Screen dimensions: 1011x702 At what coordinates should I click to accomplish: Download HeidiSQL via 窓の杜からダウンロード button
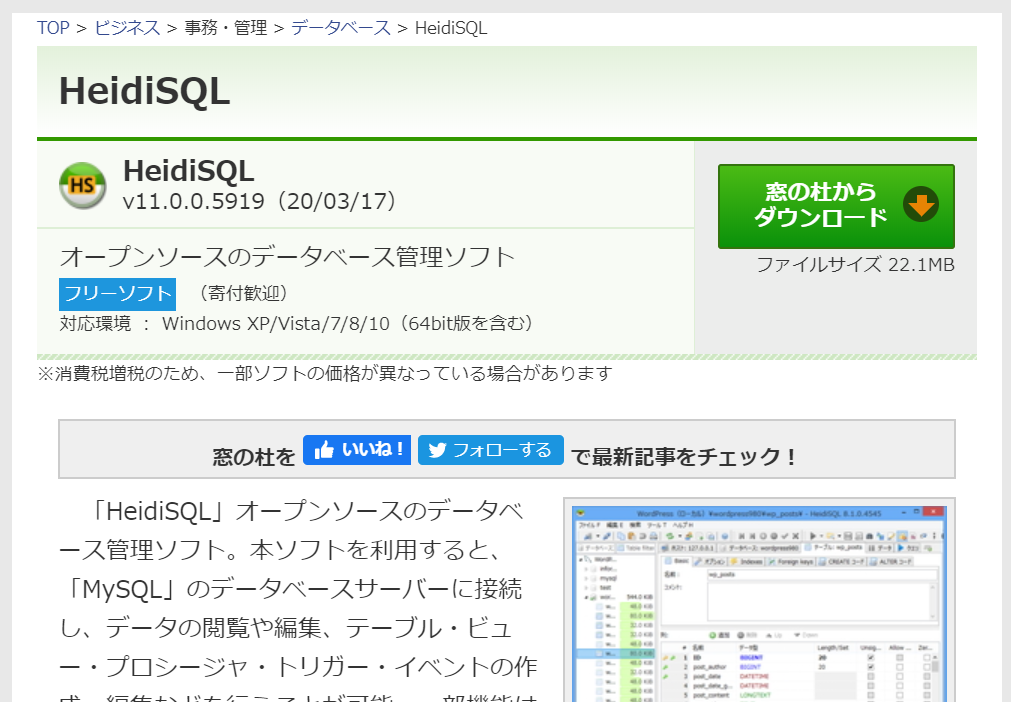tap(836, 206)
